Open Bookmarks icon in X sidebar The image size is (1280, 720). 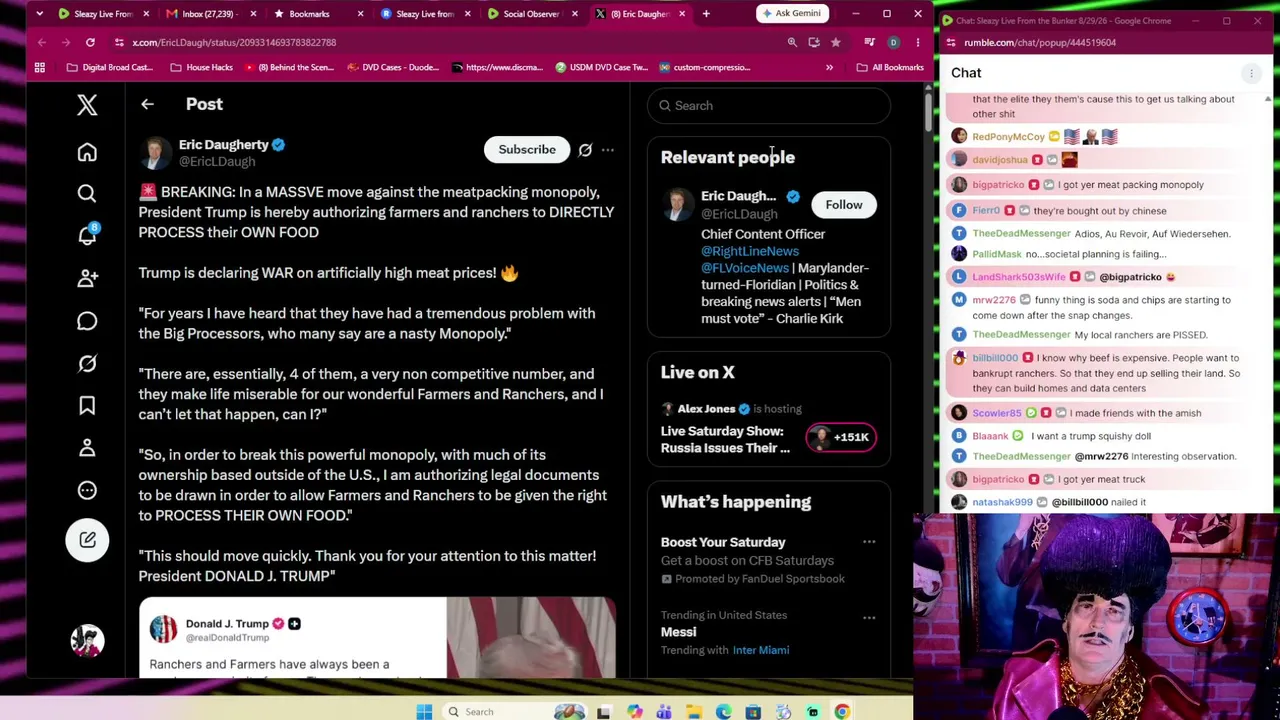coord(87,405)
